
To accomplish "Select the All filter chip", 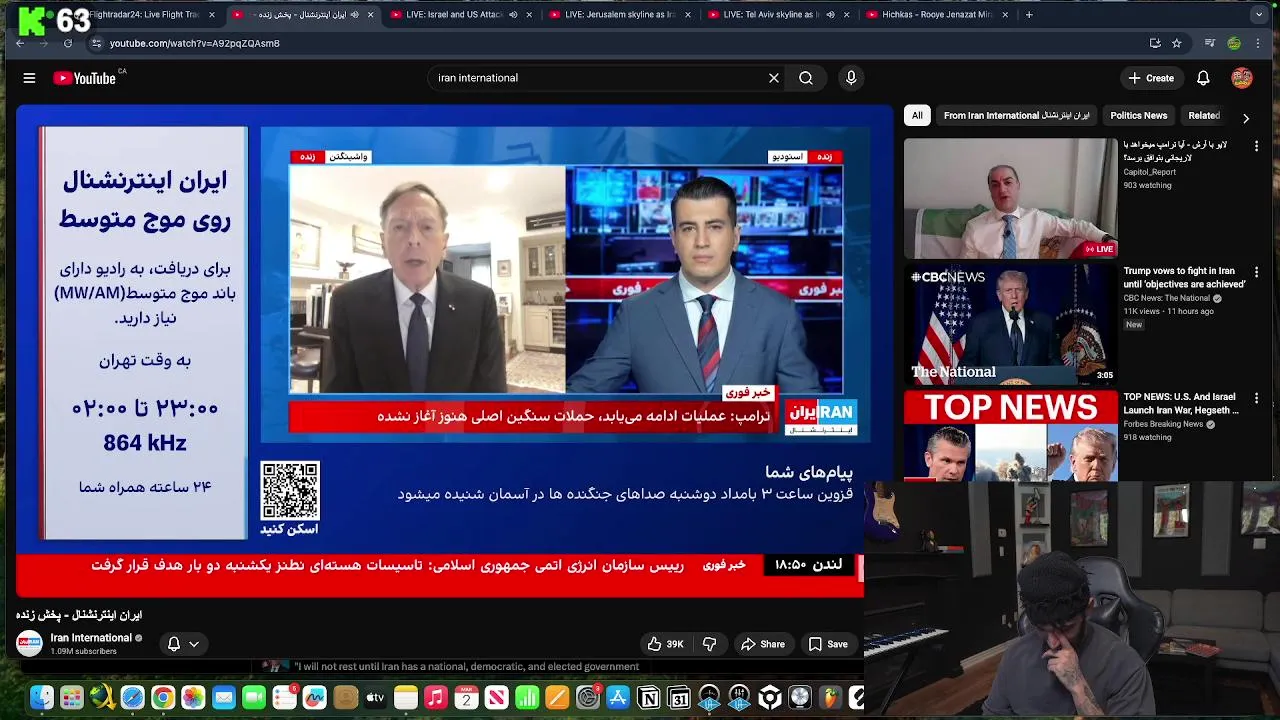I will [917, 116].
